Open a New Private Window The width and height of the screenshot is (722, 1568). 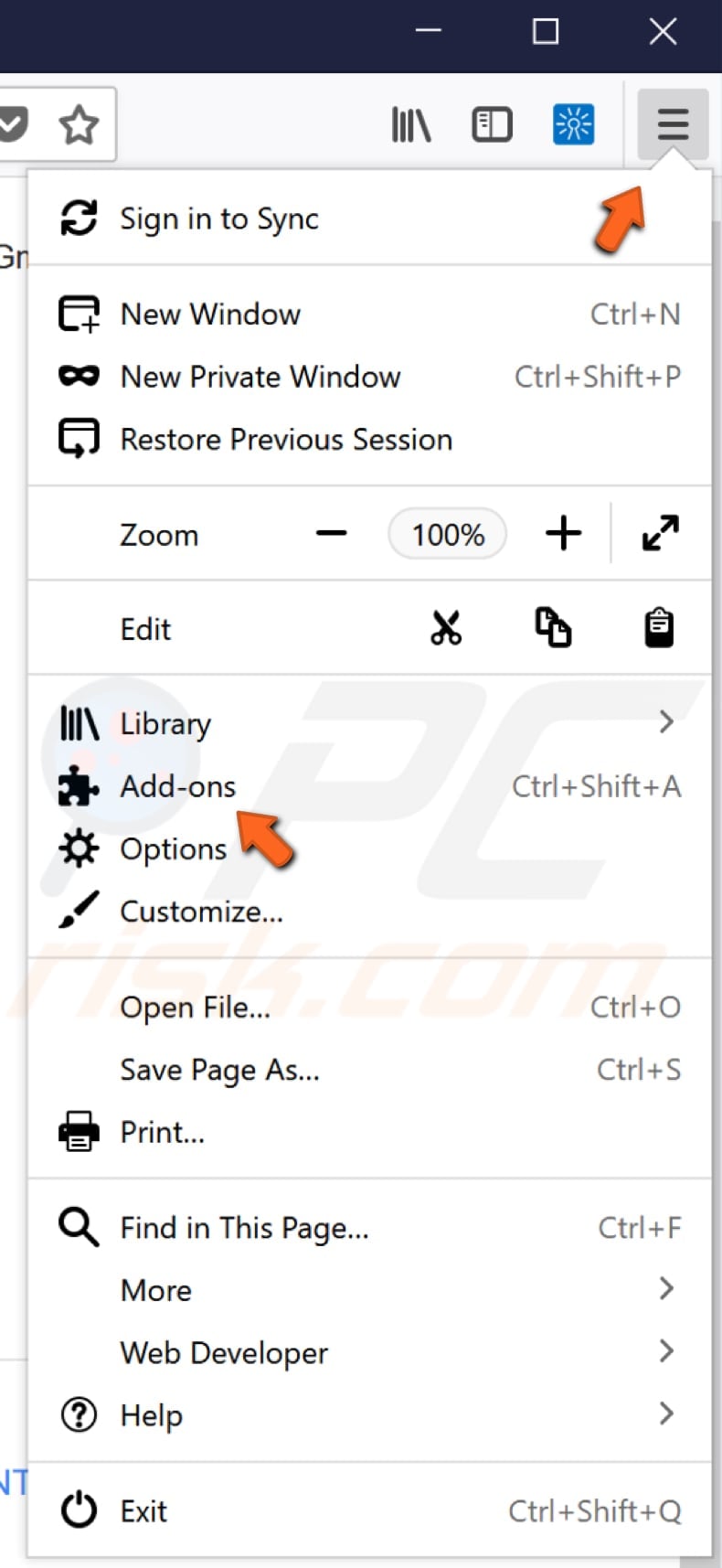point(260,377)
